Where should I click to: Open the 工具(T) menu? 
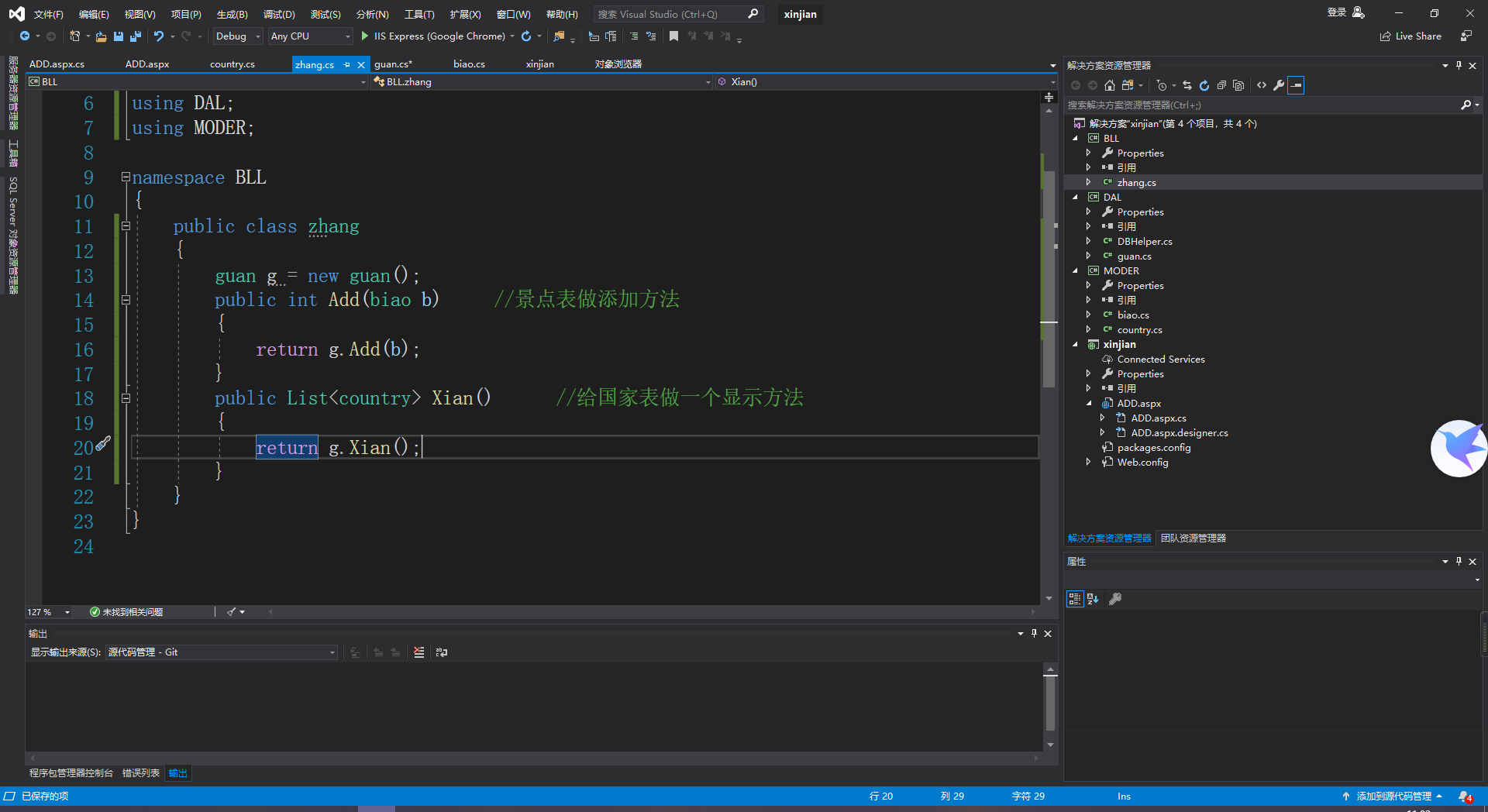click(419, 14)
